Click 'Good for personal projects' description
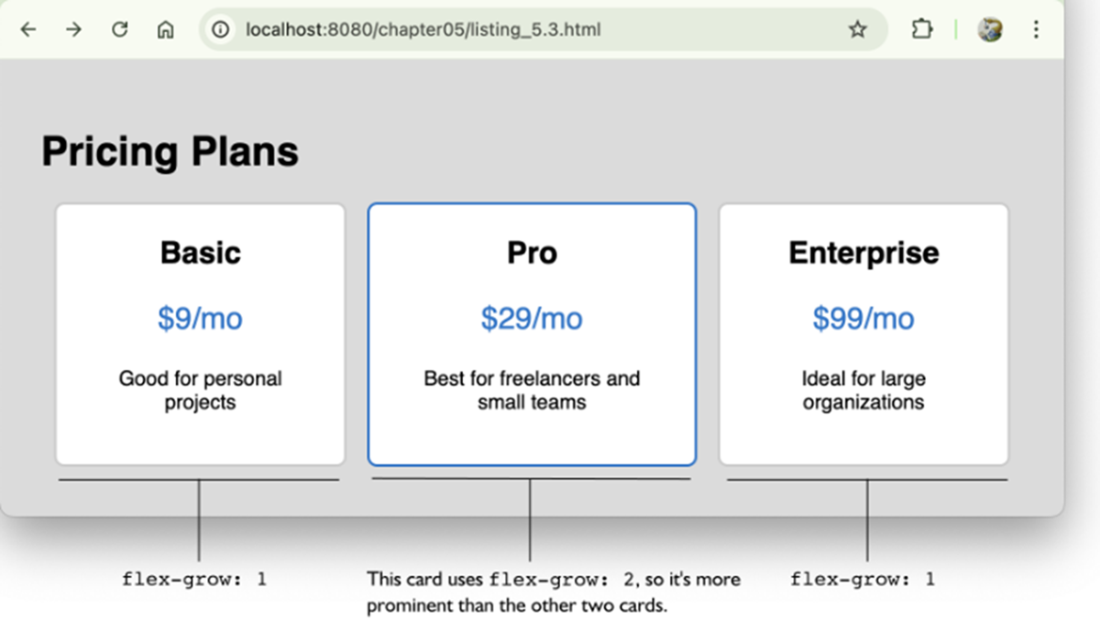Screen dimensions: 1100x641 click(x=200, y=390)
